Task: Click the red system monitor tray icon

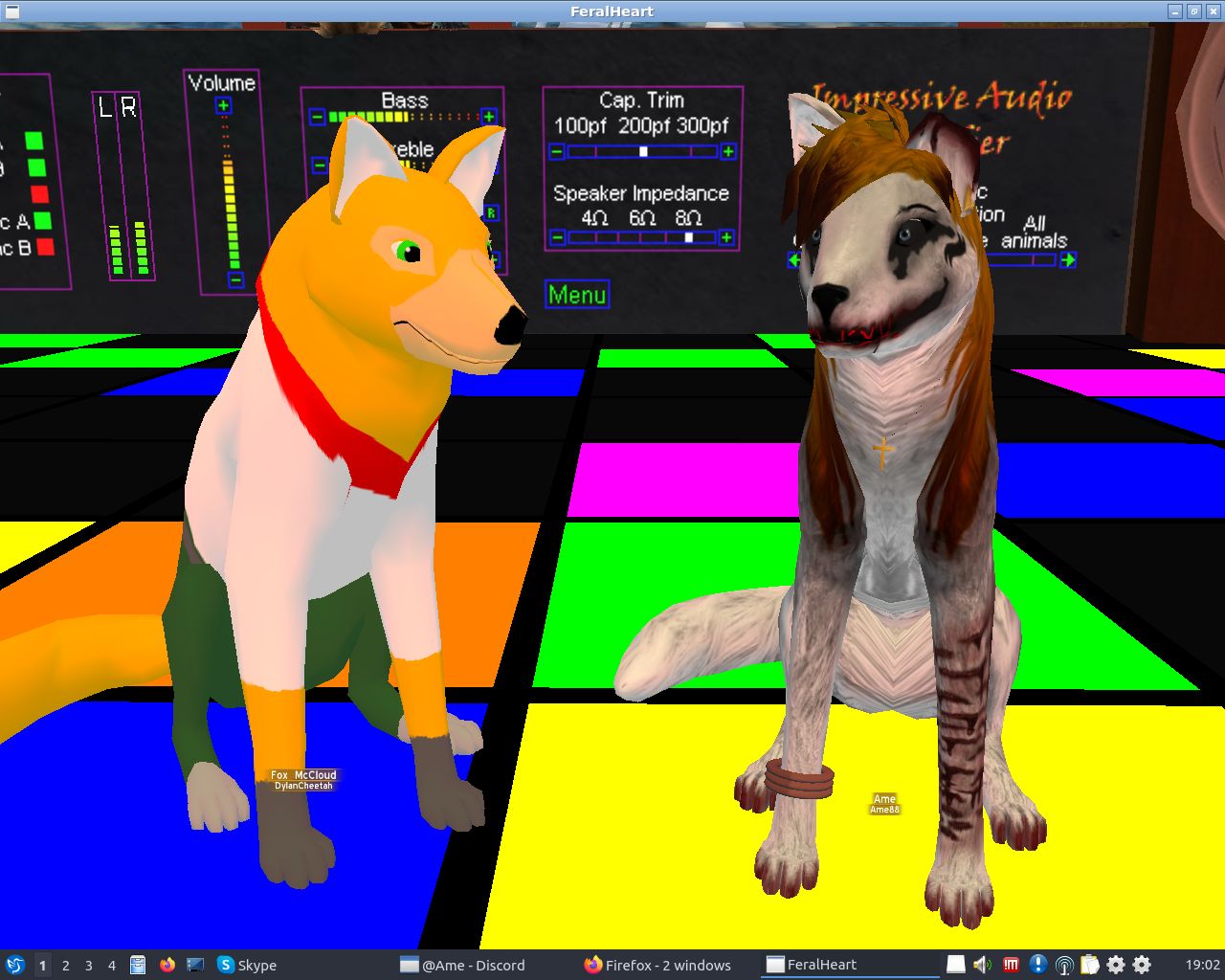Action: (x=1011, y=965)
